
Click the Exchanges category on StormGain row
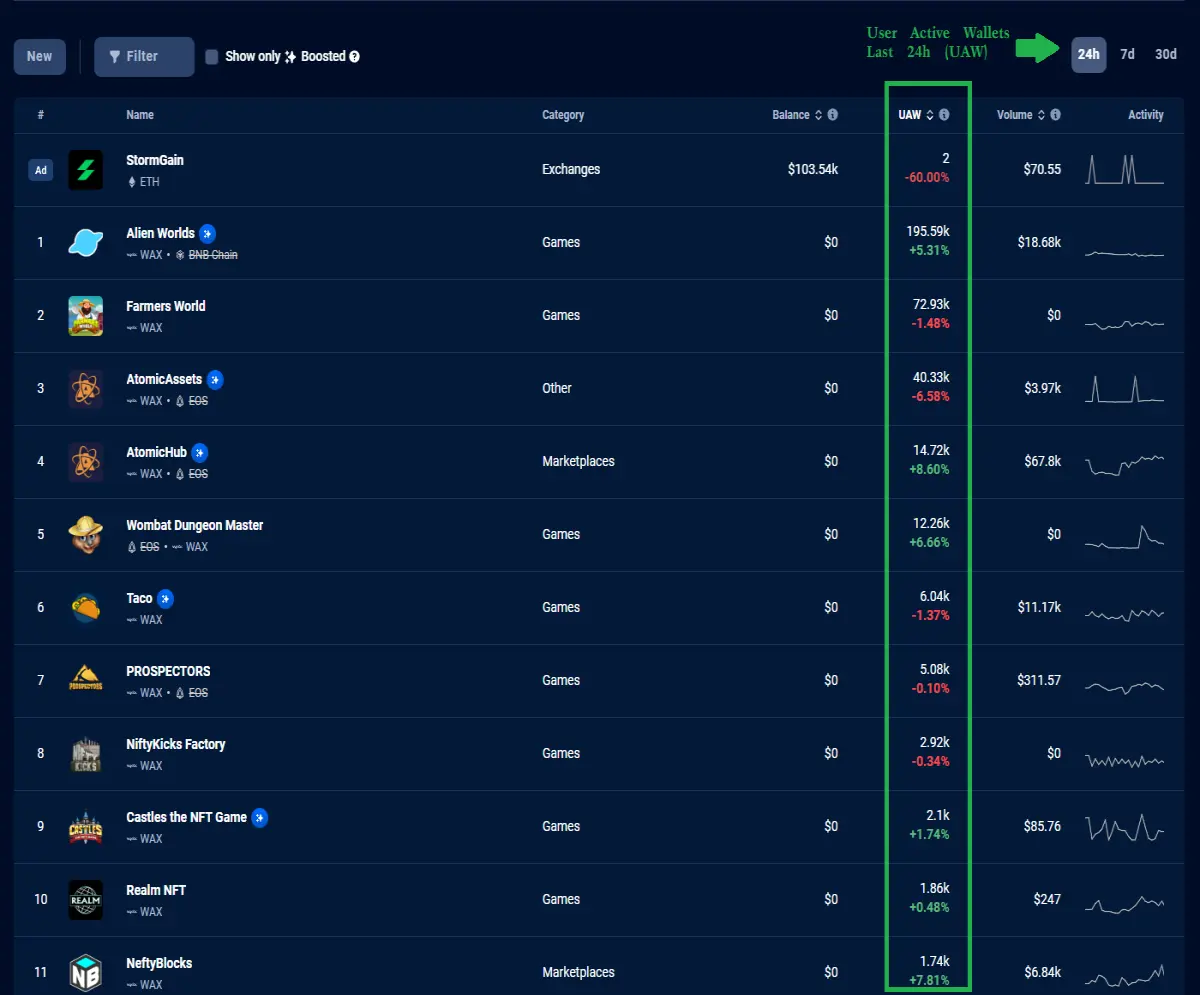click(x=571, y=169)
